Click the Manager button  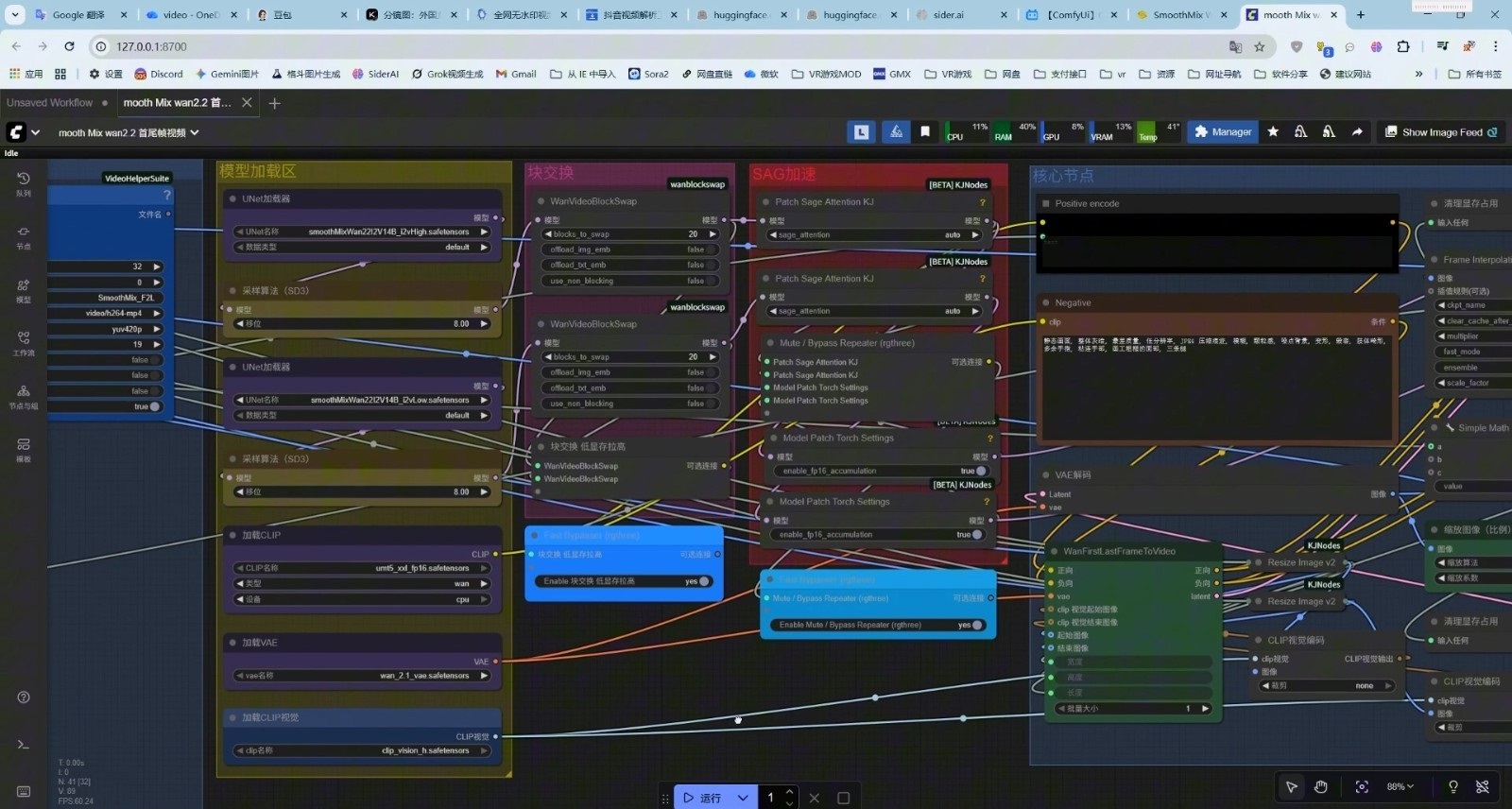pos(1223,132)
